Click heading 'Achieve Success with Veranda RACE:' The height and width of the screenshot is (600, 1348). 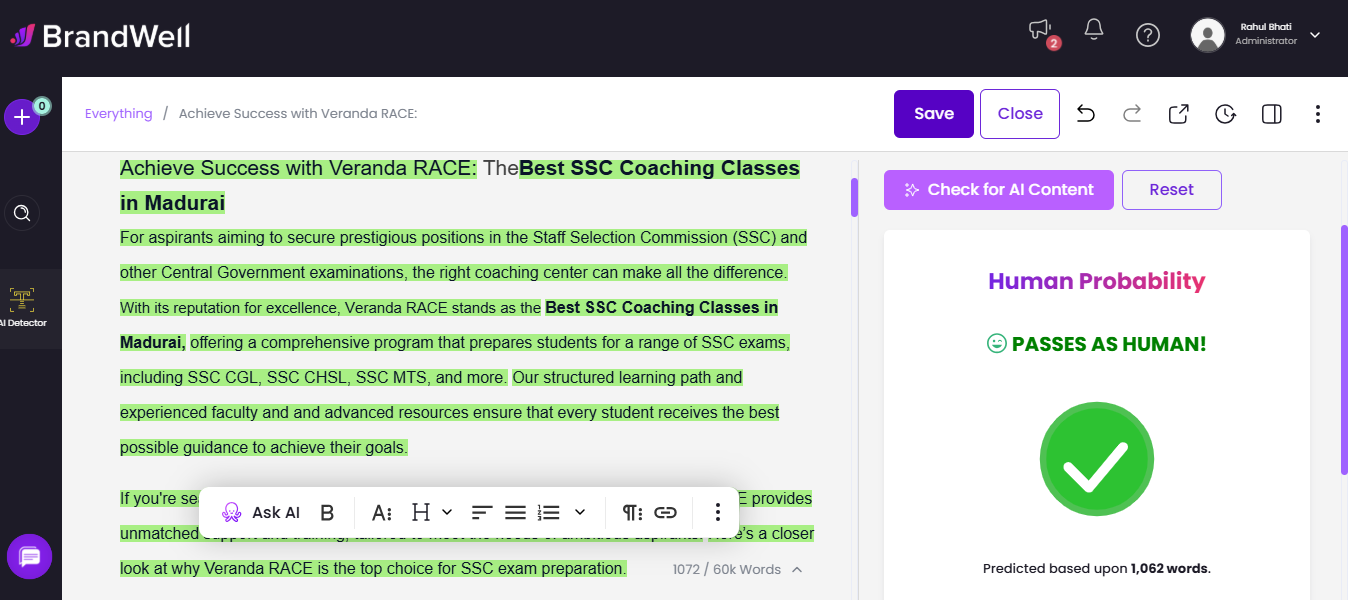click(x=298, y=168)
